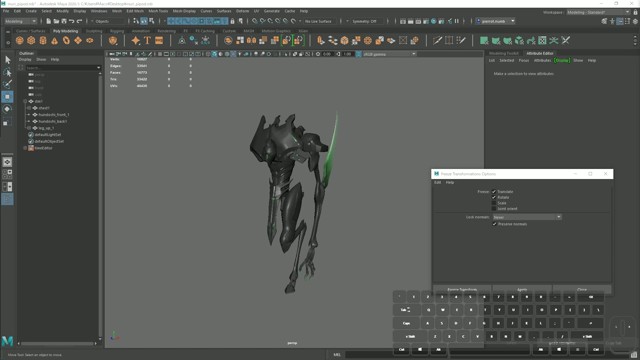Select the polygon sphere shelf icon
The image size is (640, 360).
(19, 40)
